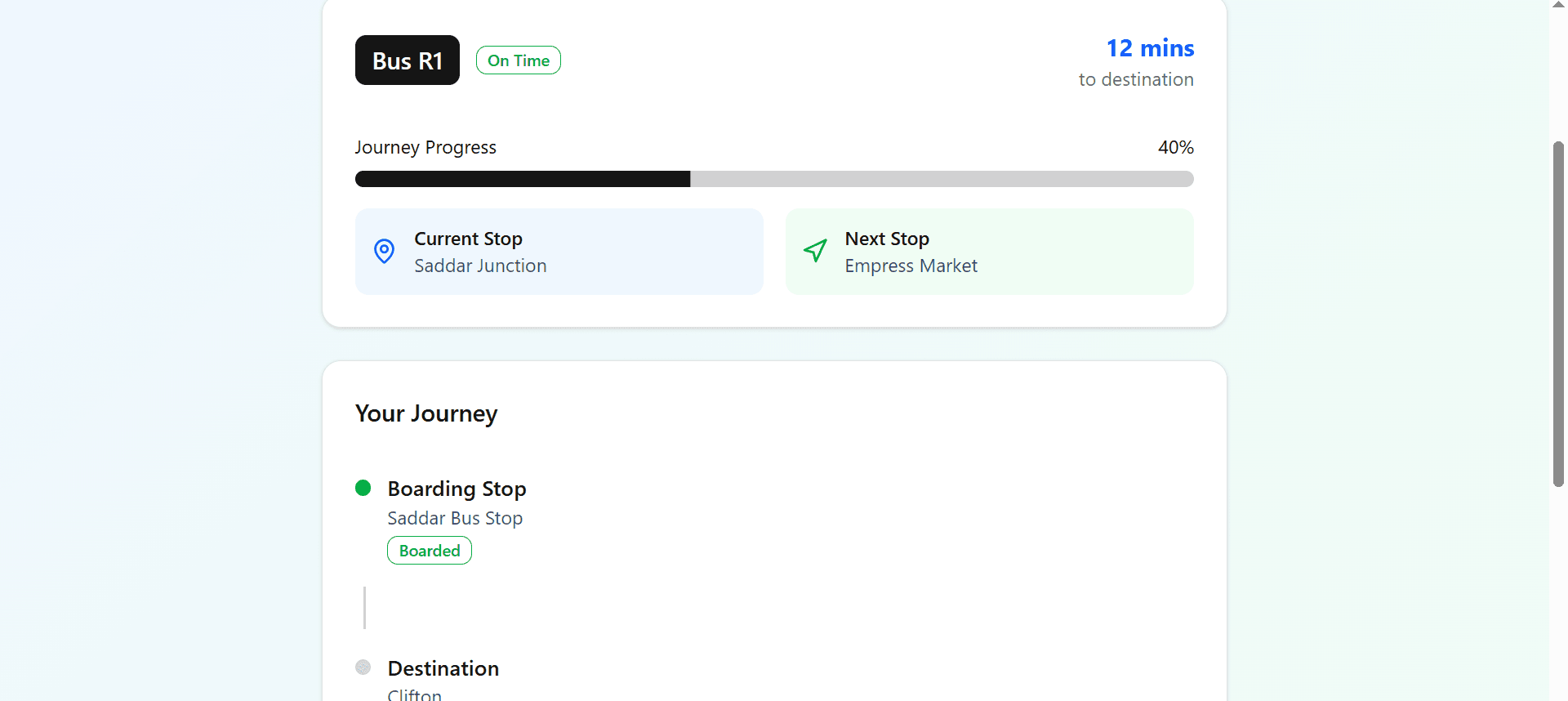
Task: Click the green navigation arrow icon
Action: pyautogui.click(x=815, y=251)
